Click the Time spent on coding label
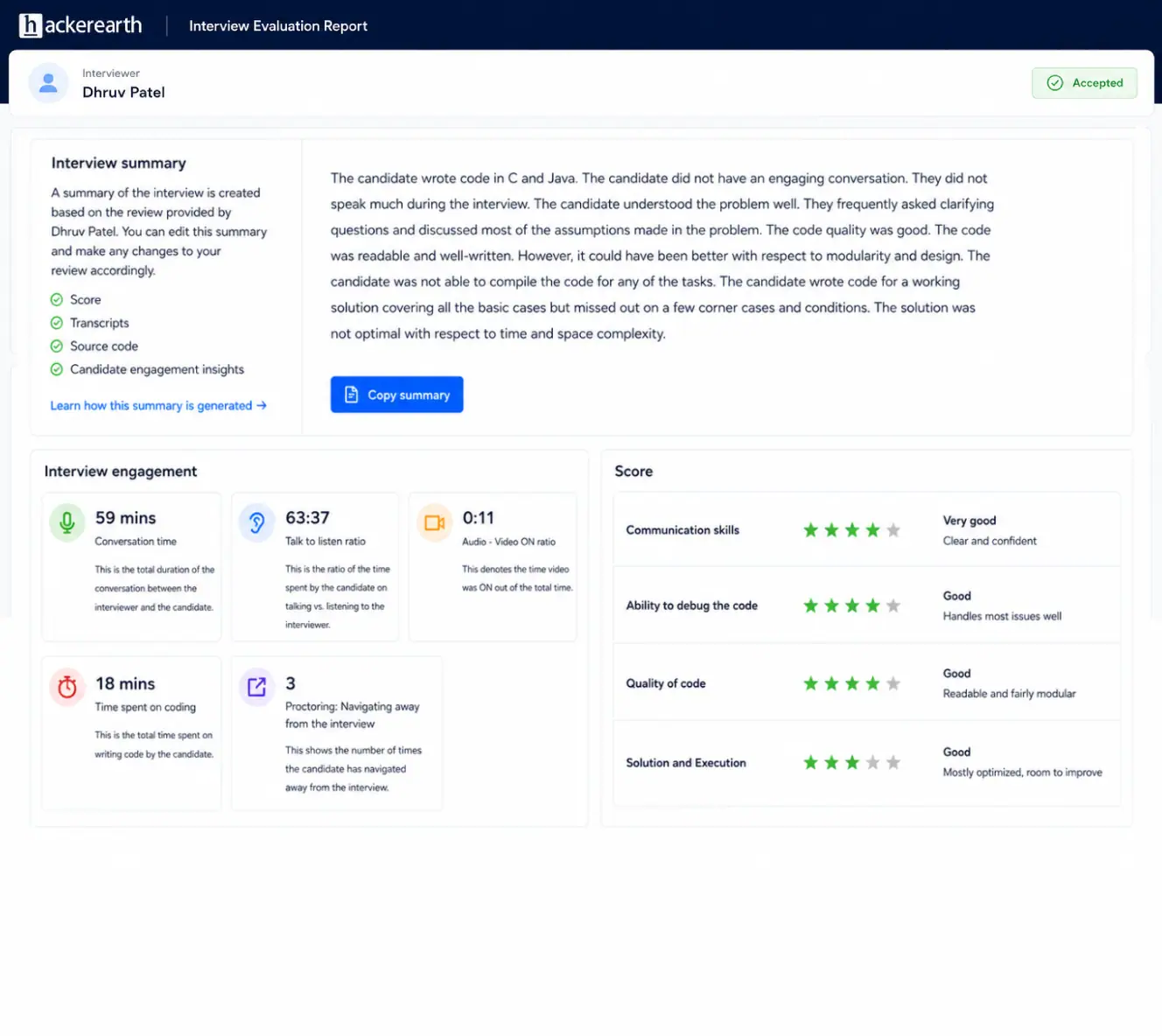This screenshot has width=1162, height=1036. [145, 707]
